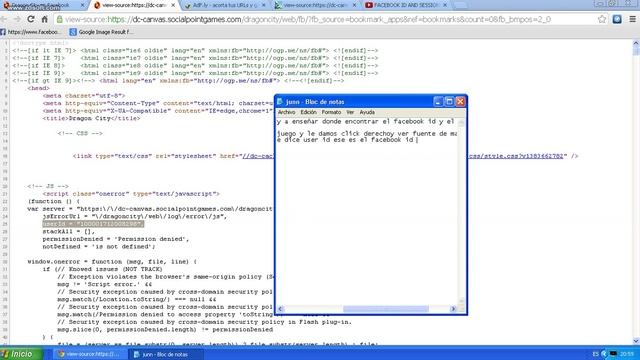Bookmark this page with the star icon
The height and width of the screenshot is (360, 640).
pos(602,19)
